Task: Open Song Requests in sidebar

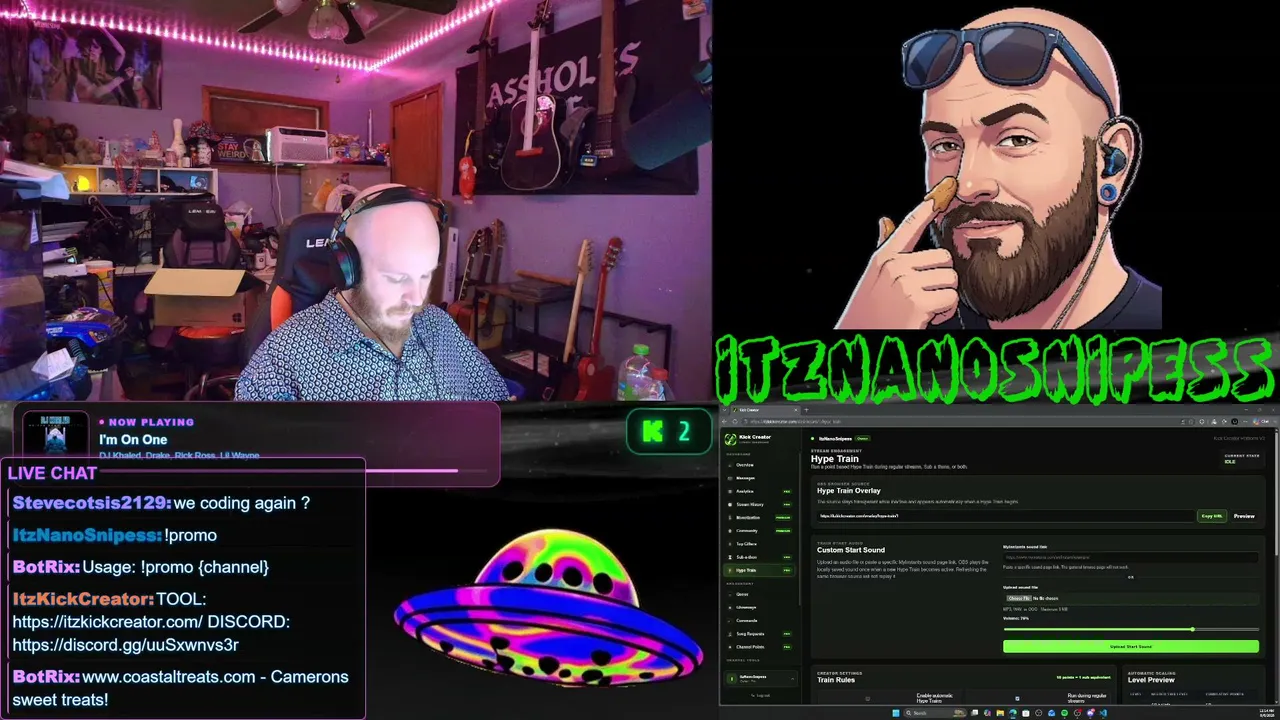Action: click(760, 633)
